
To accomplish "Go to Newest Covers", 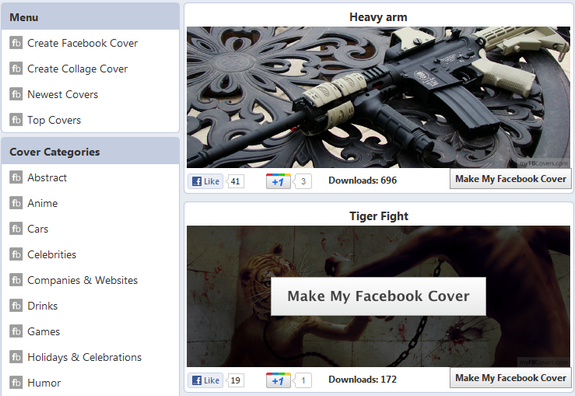I will click(x=63, y=95).
